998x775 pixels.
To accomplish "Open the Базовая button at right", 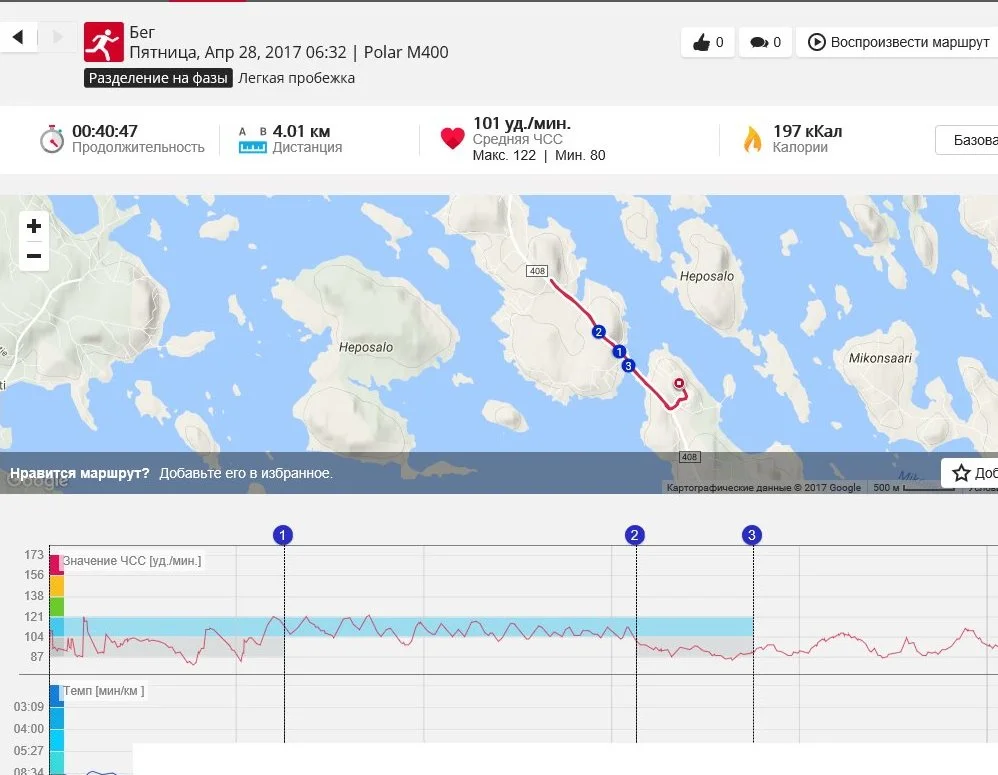I will point(967,140).
